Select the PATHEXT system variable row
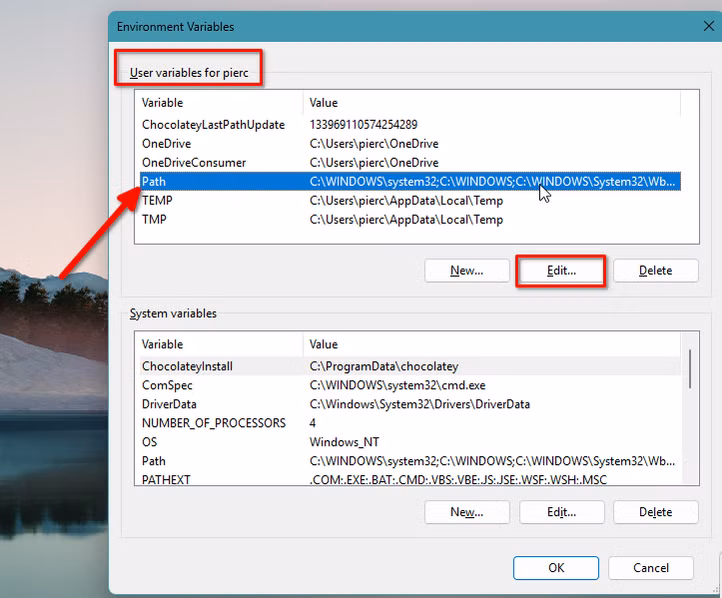The image size is (722, 598). pyautogui.click(x=166, y=480)
